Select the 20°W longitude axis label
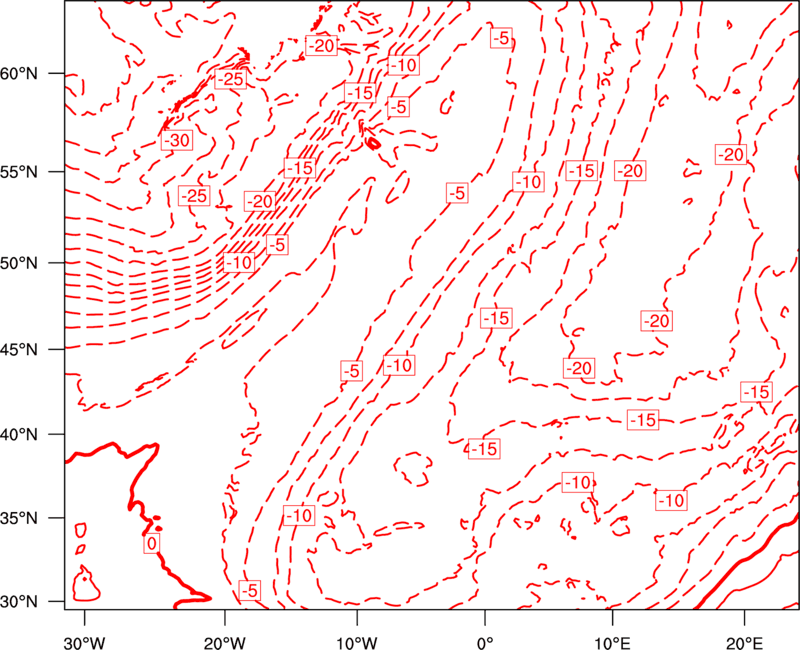Screen dimensions: 800x650 click(x=225, y=642)
